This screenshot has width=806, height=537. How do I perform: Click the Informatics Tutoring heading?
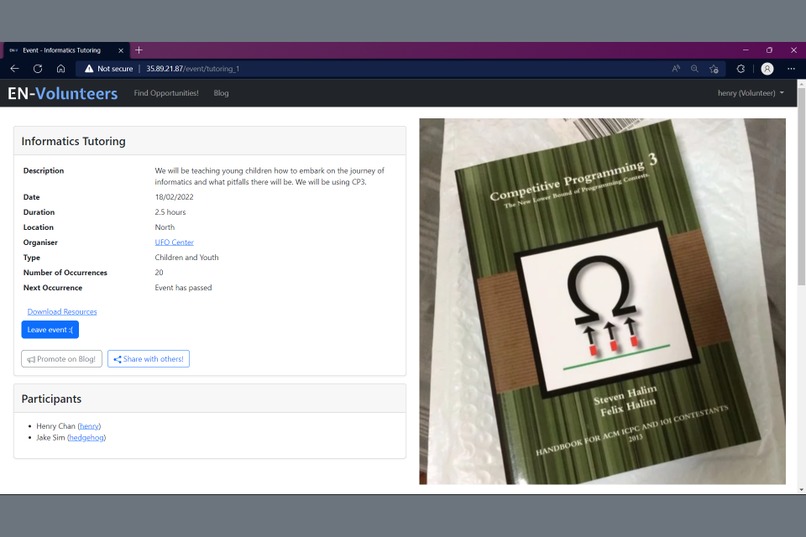tap(74, 141)
